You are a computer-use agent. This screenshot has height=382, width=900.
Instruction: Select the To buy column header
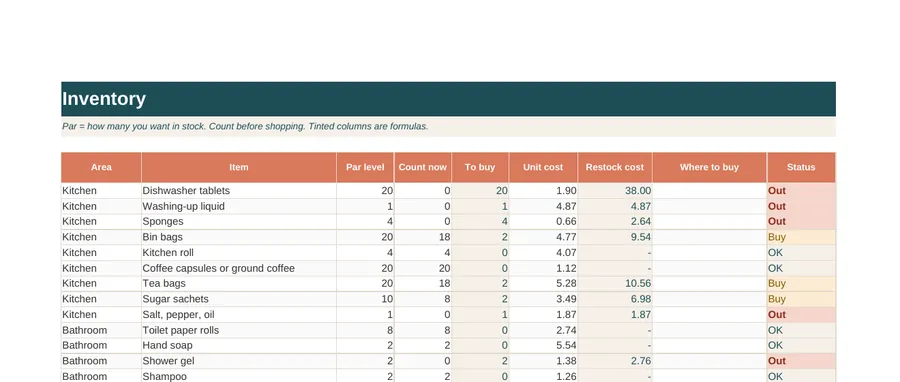480,167
